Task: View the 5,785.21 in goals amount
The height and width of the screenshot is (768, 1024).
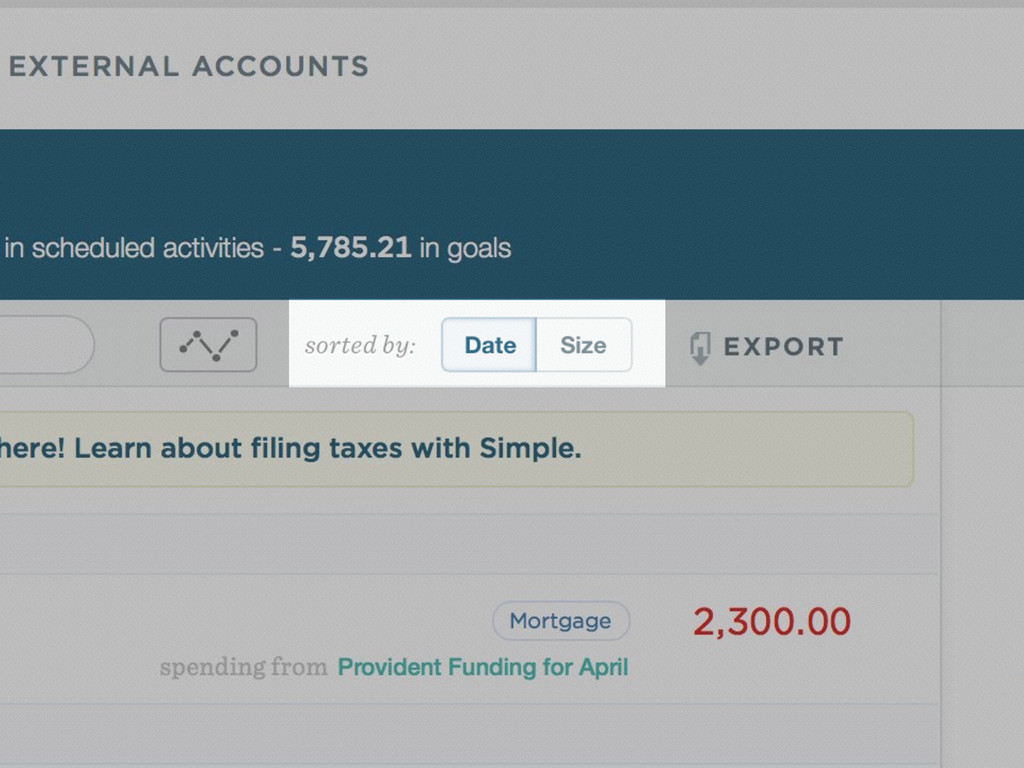Action: (x=351, y=248)
